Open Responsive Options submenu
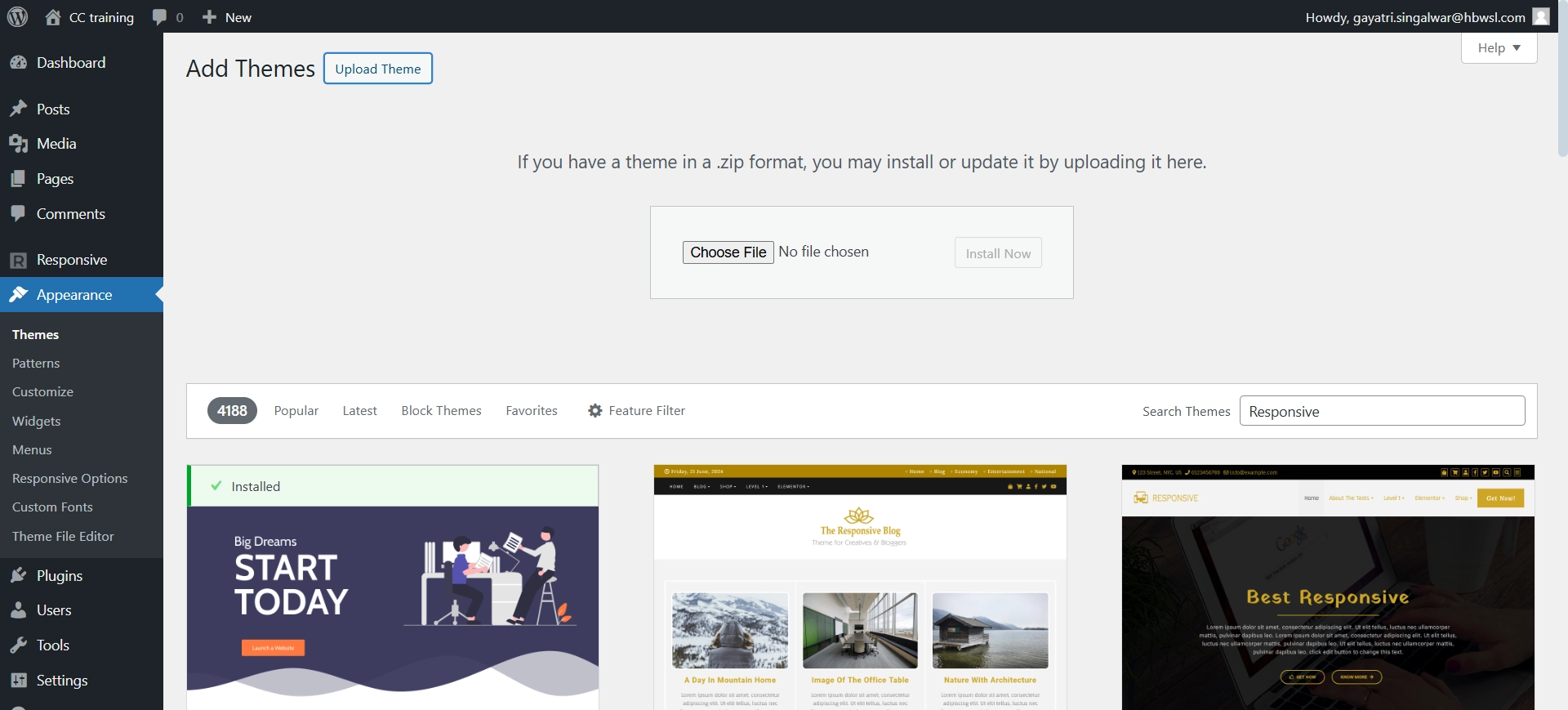The width and height of the screenshot is (1568, 710). click(x=70, y=478)
